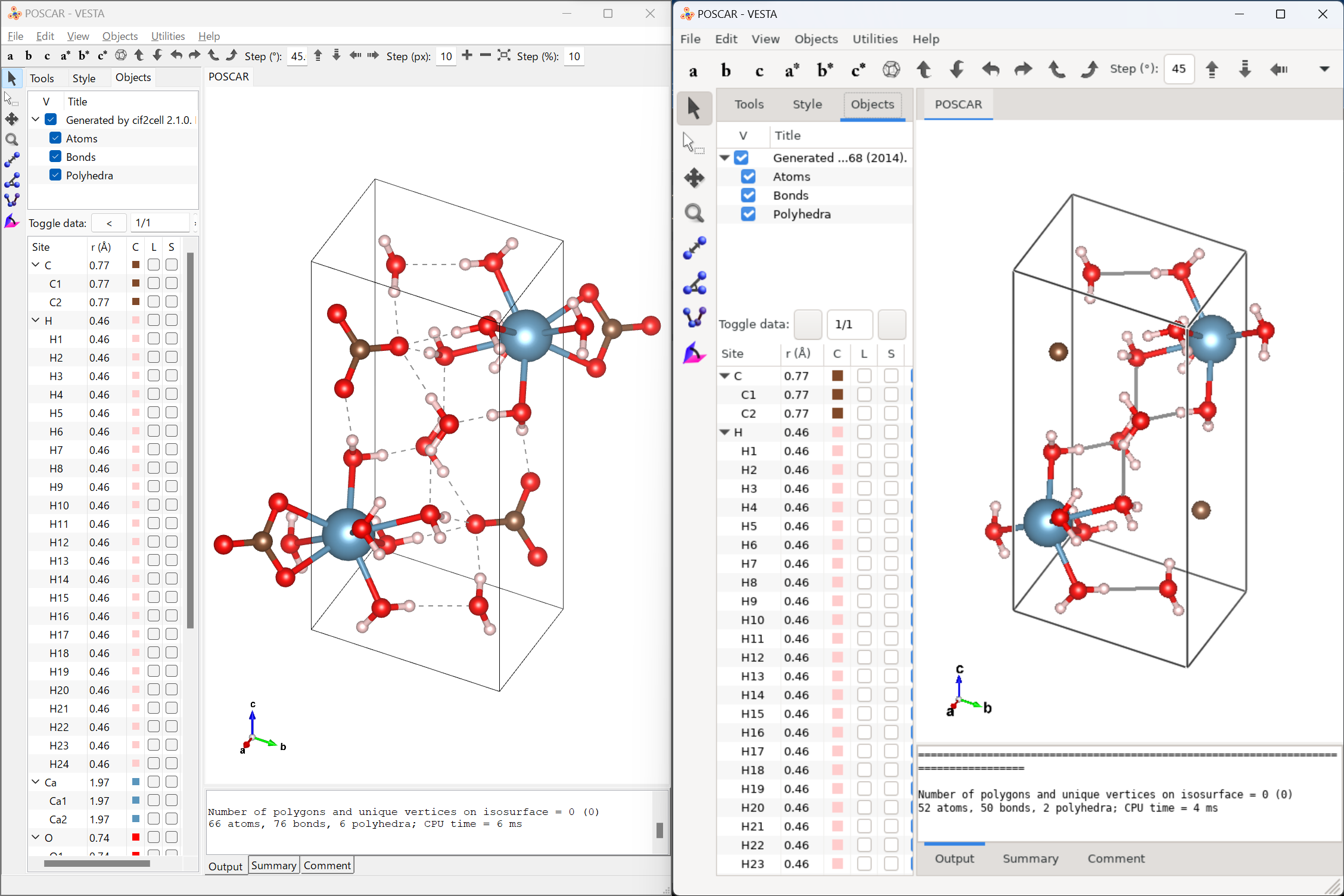
Task: Select the magnify tool in right window sidebar
Action: (x=694, y=213)
